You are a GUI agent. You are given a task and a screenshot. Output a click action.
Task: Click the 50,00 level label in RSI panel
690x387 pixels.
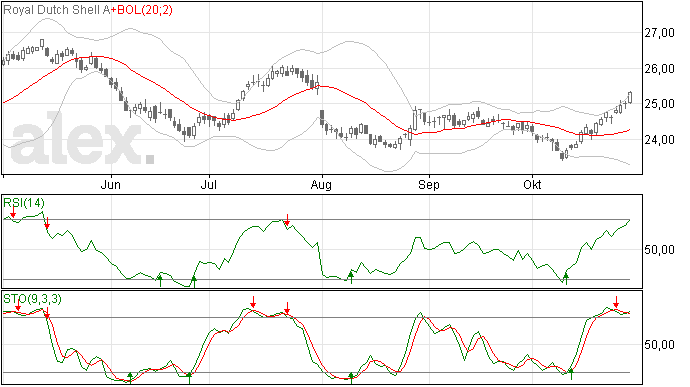click(659, 250)
